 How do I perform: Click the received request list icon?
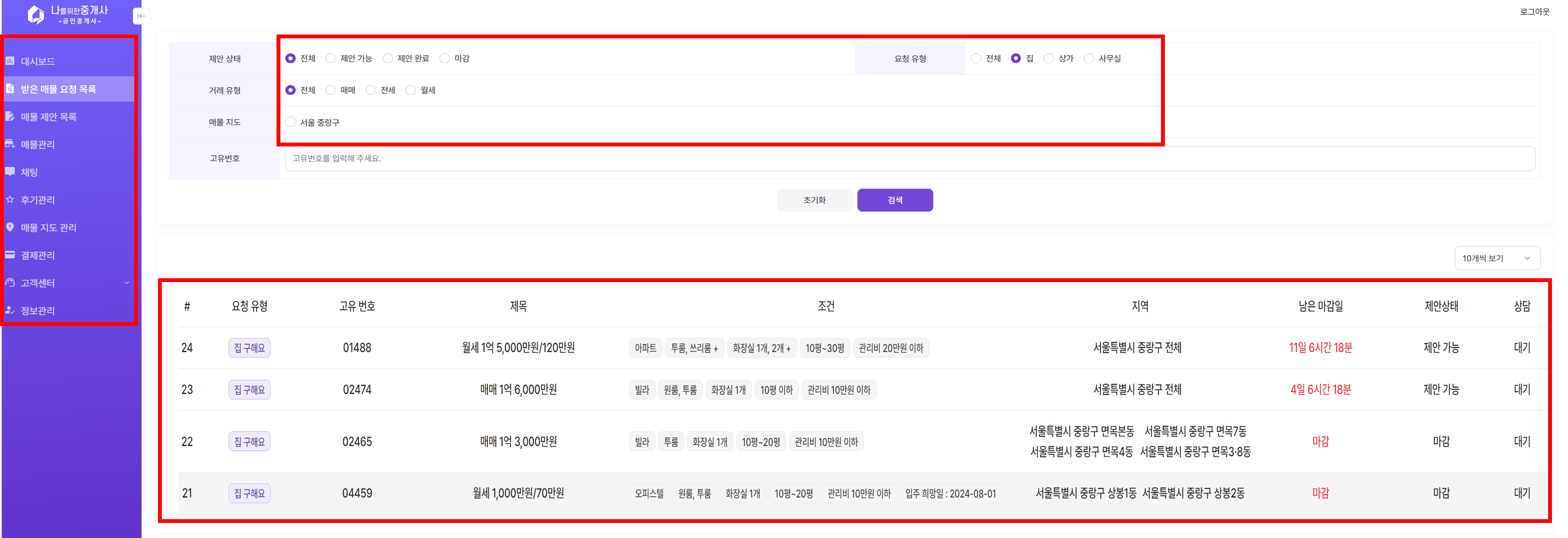(x=10, y=89)
